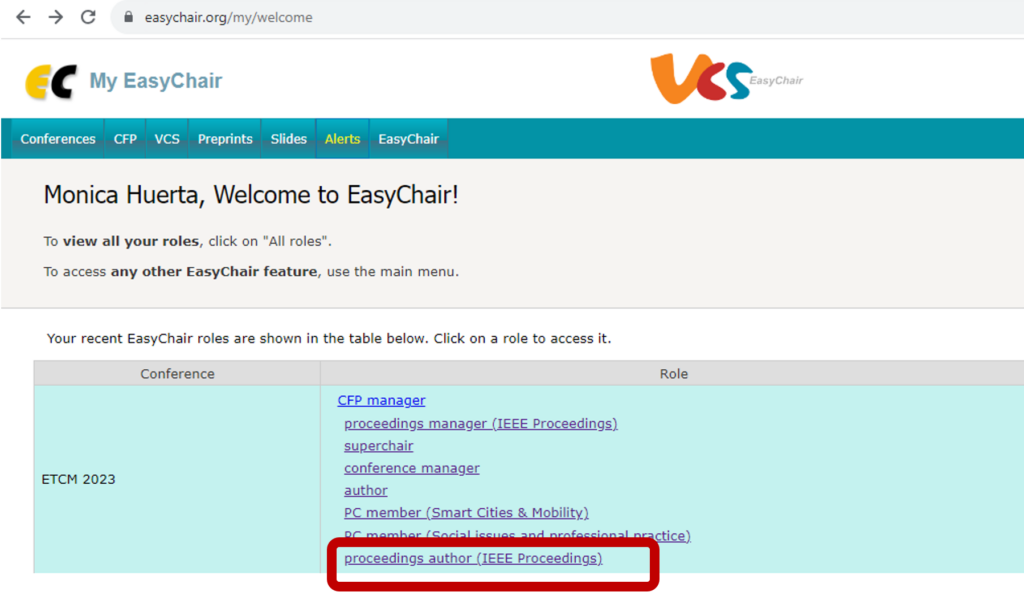
Task: Click the browser forward arrow
Action: tap(56, 17)
